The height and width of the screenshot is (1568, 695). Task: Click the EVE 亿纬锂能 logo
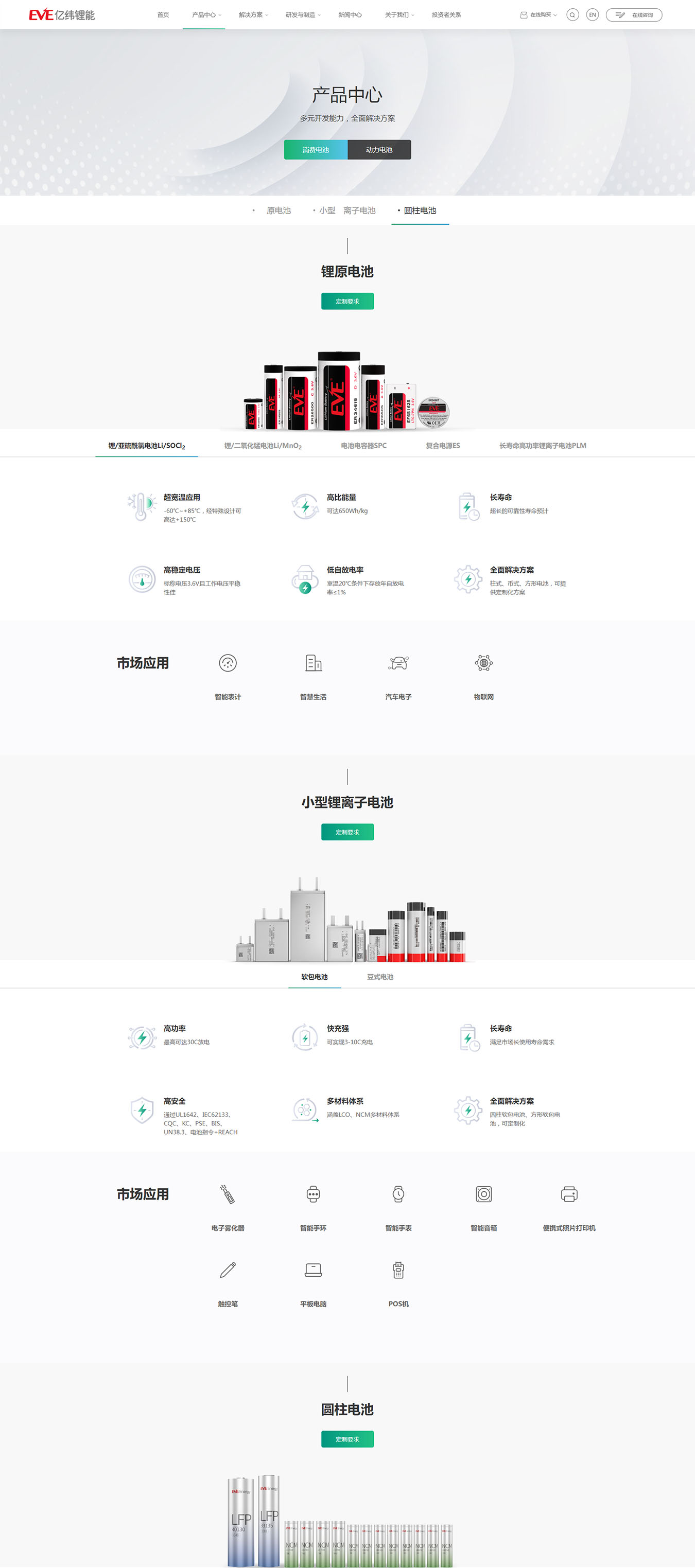pos(62,15)
